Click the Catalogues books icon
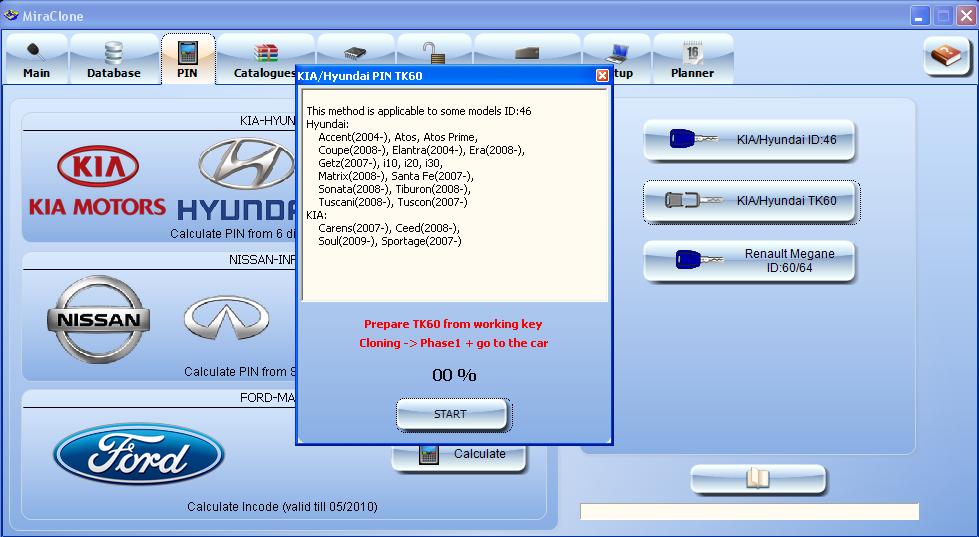This screenshot has width=979, height=537. click(x=265, y=53)
